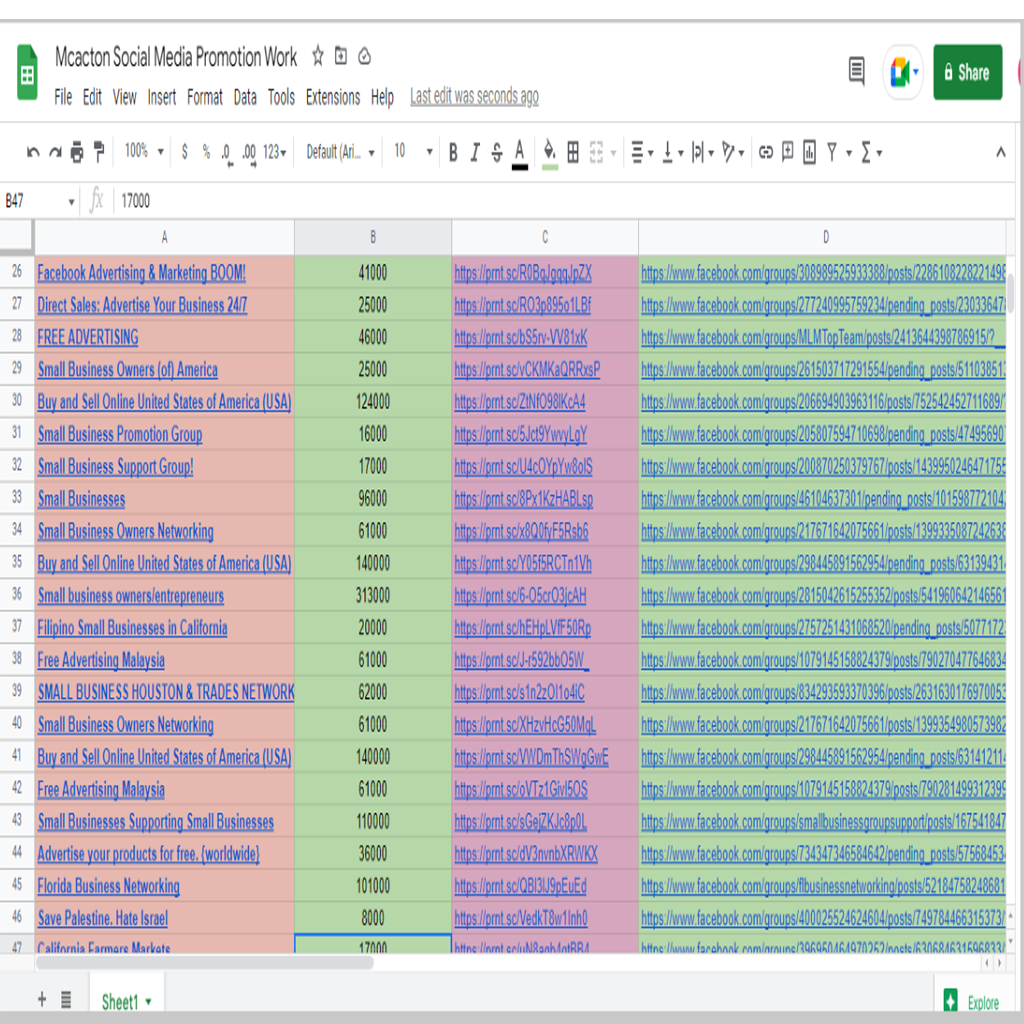The width and height of the screenshot is (1024, 1024).
Task: Star the Mcacton spreadsheet
Action: pyautogui.click(x=317, y=56)
